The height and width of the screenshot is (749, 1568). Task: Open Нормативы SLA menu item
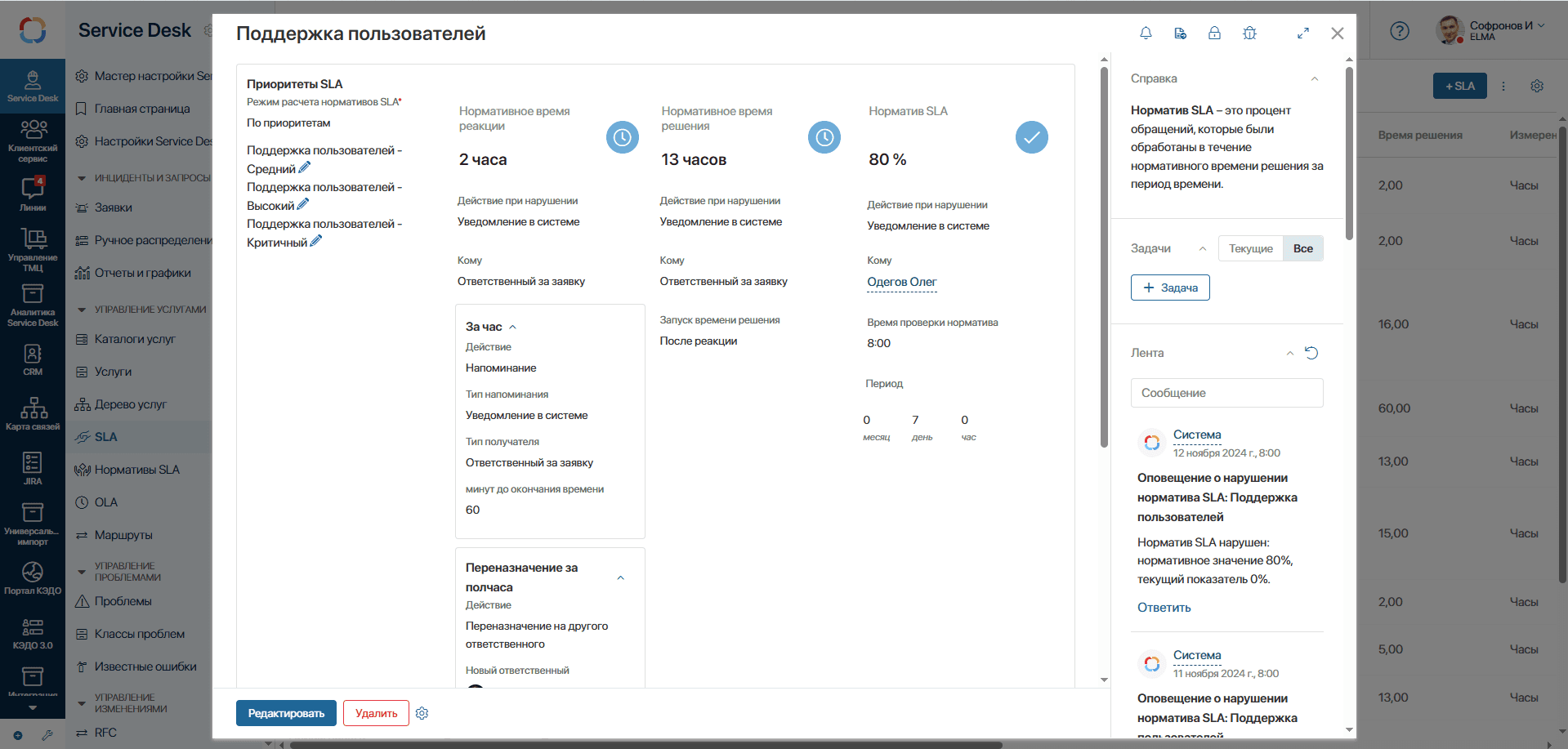point(136,470)
